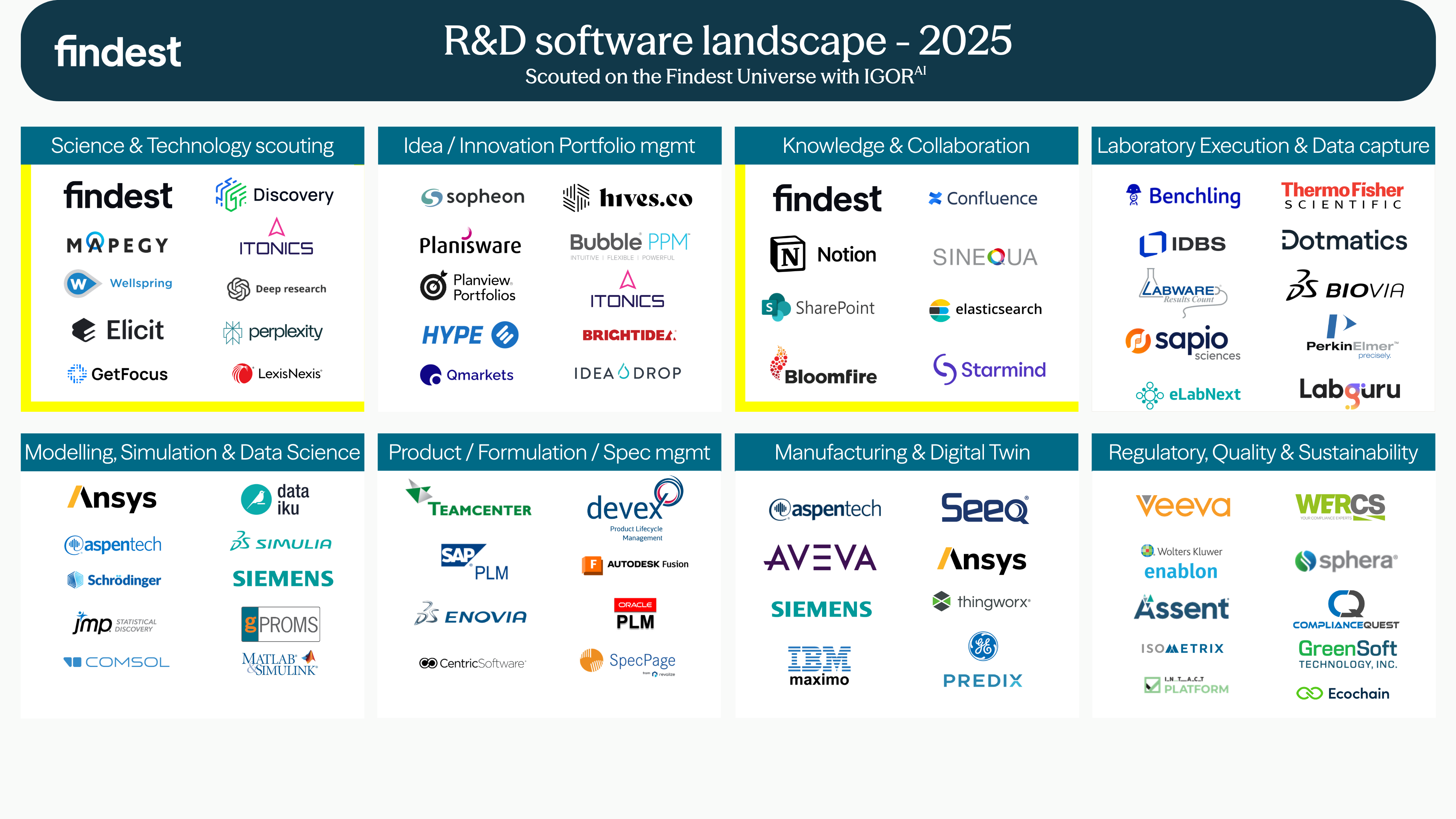Click the Planisware logo
1456x819 pixels.
pyautogui.click(x=470, y=242)
